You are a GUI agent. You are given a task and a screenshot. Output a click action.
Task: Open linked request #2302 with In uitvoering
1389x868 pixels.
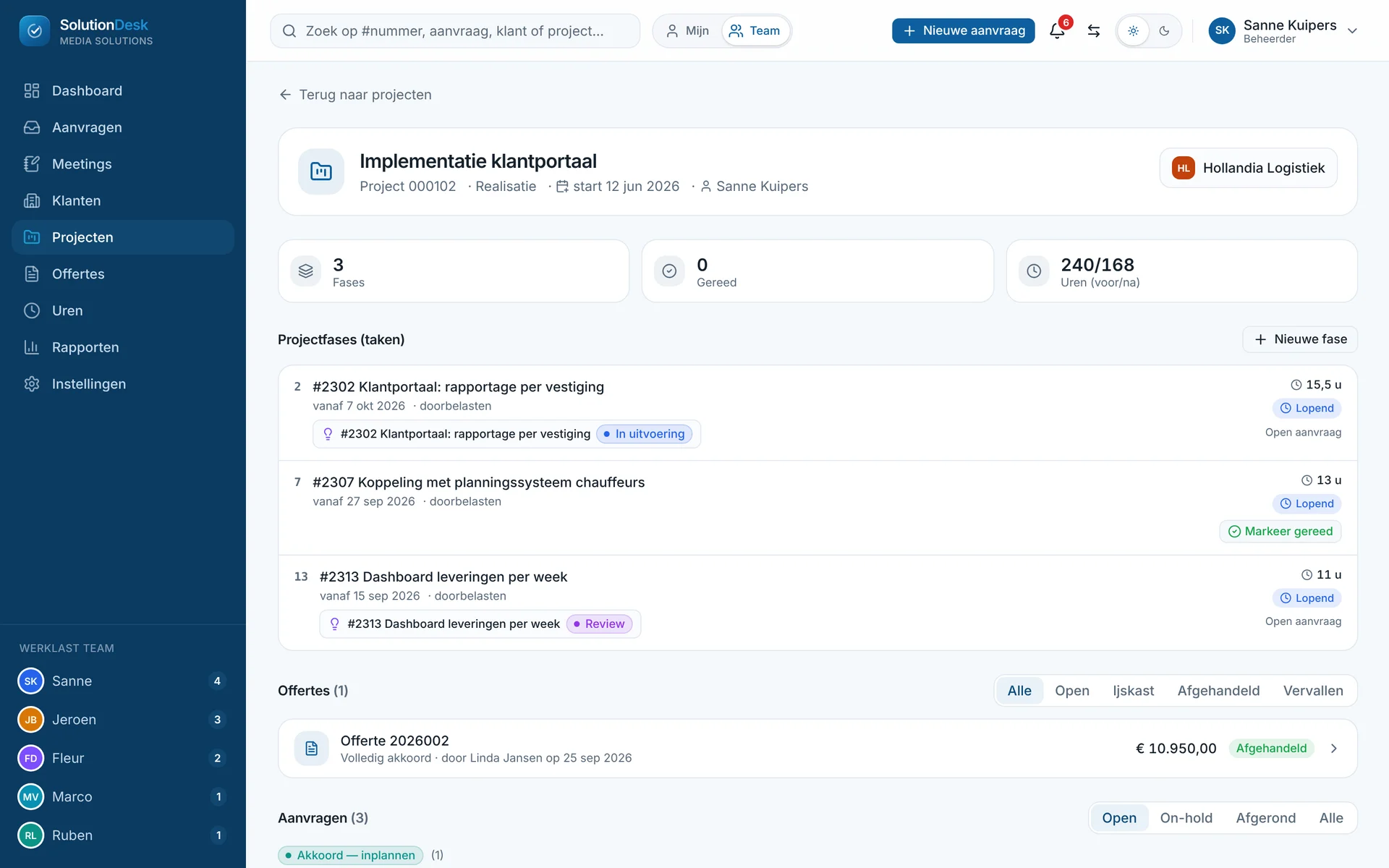pyautogui.click(x=506, y=434)
